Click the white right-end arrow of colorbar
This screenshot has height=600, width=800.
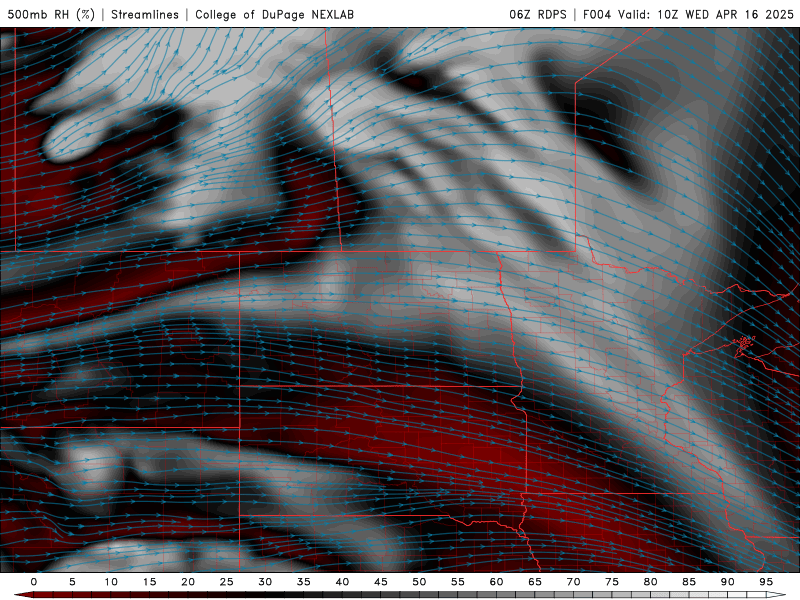tap(776, 595)
